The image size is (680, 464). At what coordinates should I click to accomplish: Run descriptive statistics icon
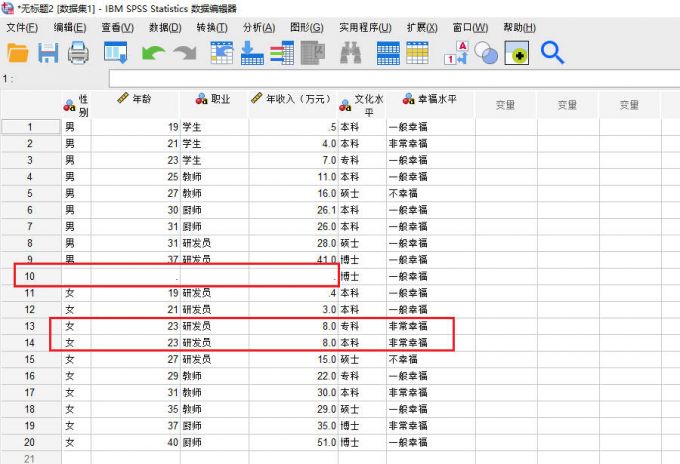(x=313, y=53)
